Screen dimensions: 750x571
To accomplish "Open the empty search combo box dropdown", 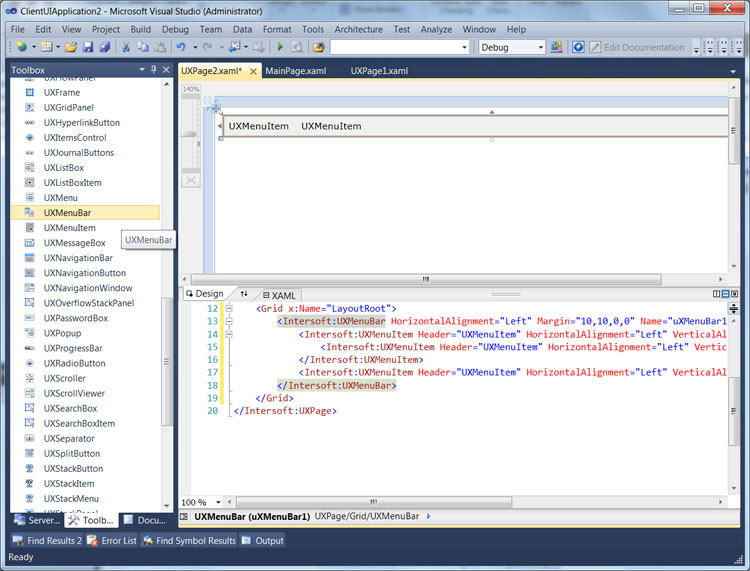I will click(x=464, y=47).
